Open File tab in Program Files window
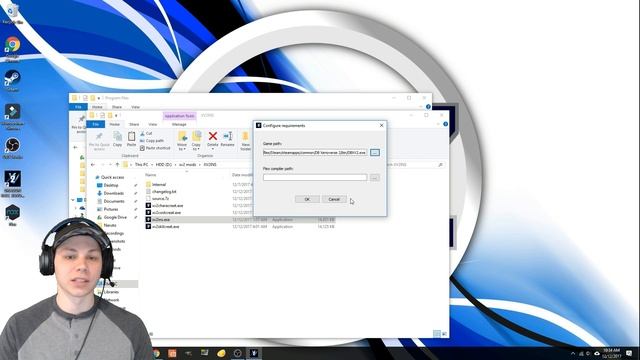Viewport: 640px width, 360px height. coord(78,107)
